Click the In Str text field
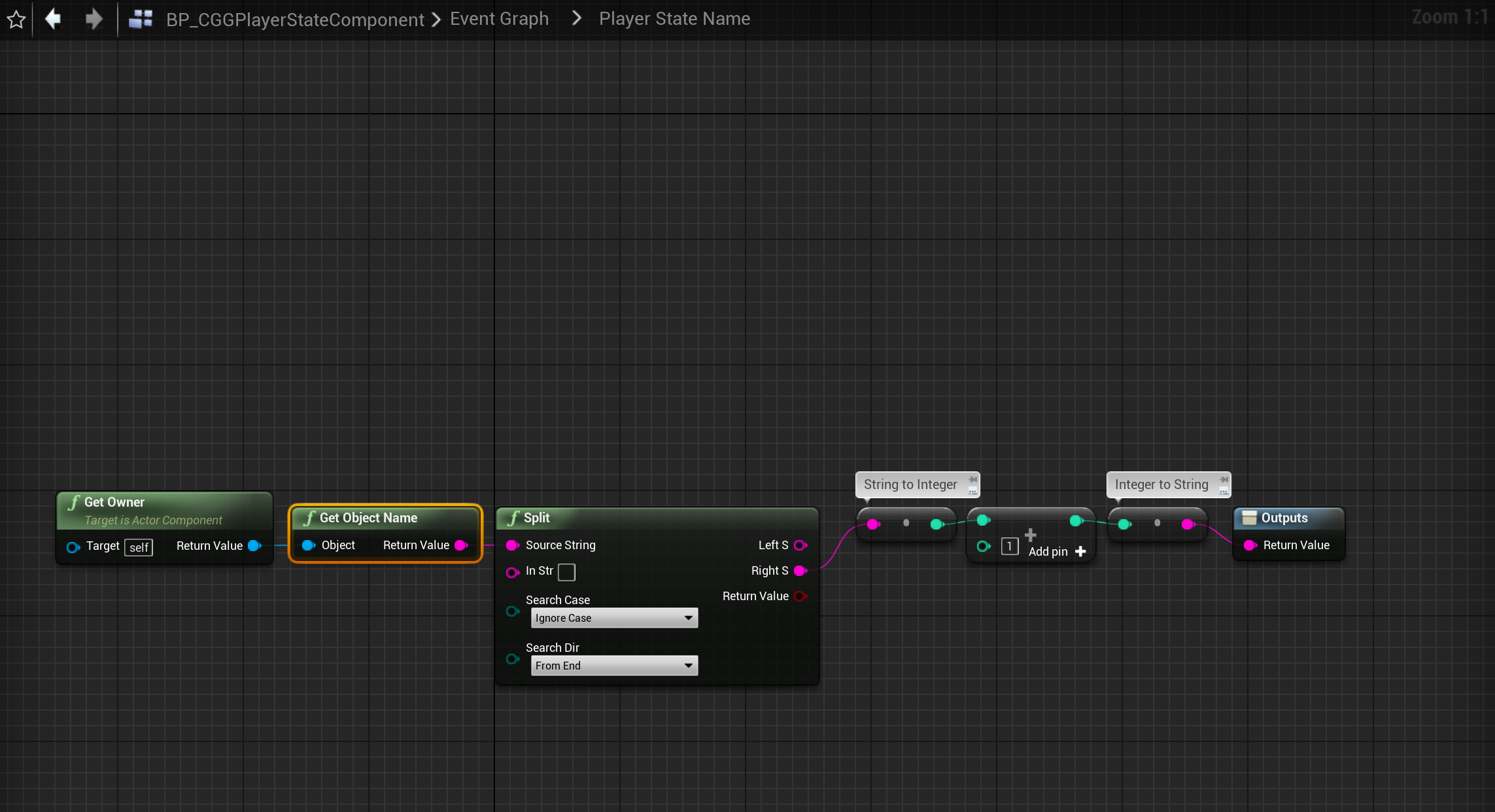This screenshot has height=812, width=1495. pyautogui.click(x=566, y=572)
